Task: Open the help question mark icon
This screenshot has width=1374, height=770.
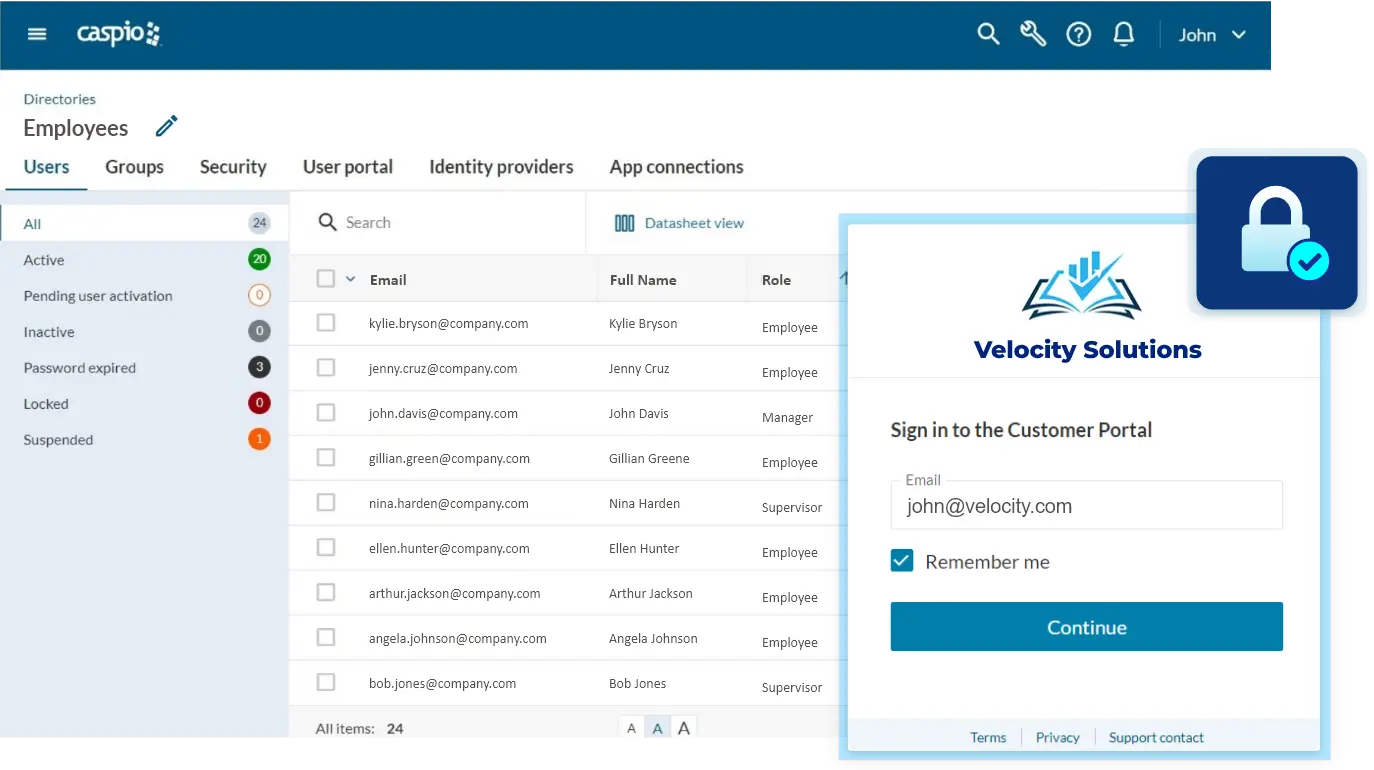Action: pos(1078,34)
